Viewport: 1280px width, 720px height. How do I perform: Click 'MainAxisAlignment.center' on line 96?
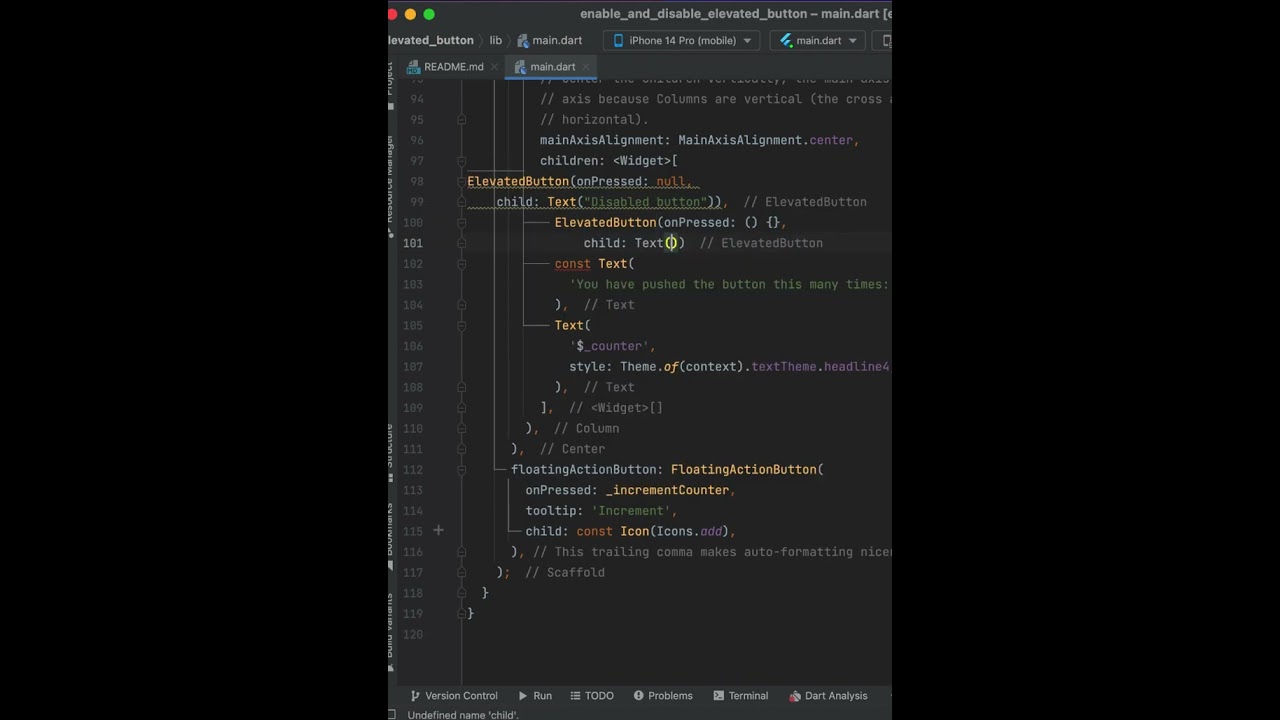pos(768,140)
